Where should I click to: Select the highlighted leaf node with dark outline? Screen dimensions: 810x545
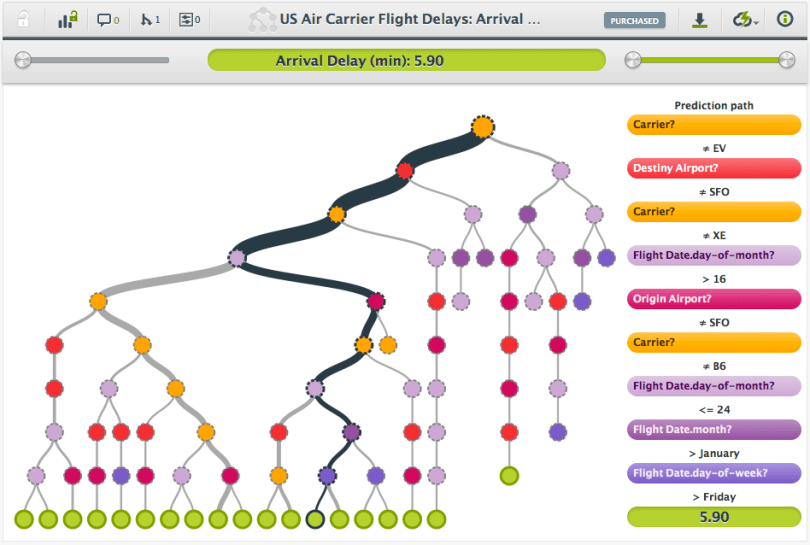tap(315, 519)
